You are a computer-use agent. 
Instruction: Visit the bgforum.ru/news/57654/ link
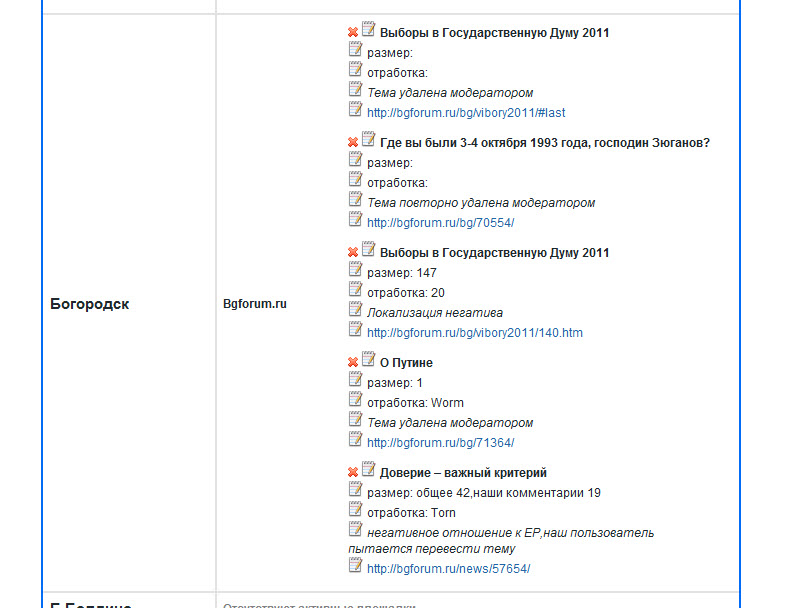pyautogui.click(x=448, y=569)
